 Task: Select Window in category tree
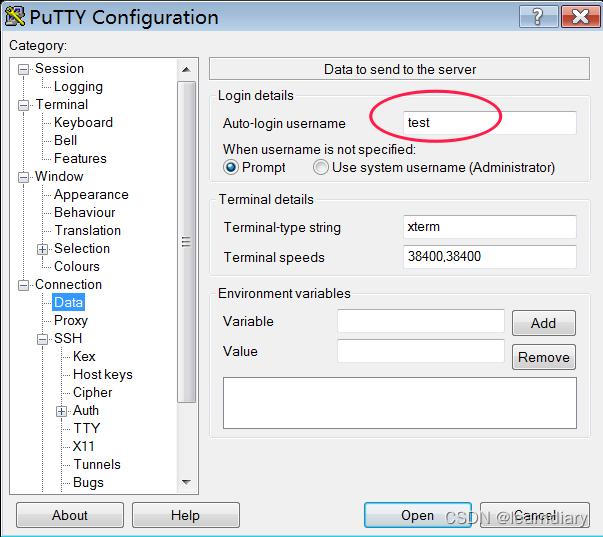tap(59, 177)
